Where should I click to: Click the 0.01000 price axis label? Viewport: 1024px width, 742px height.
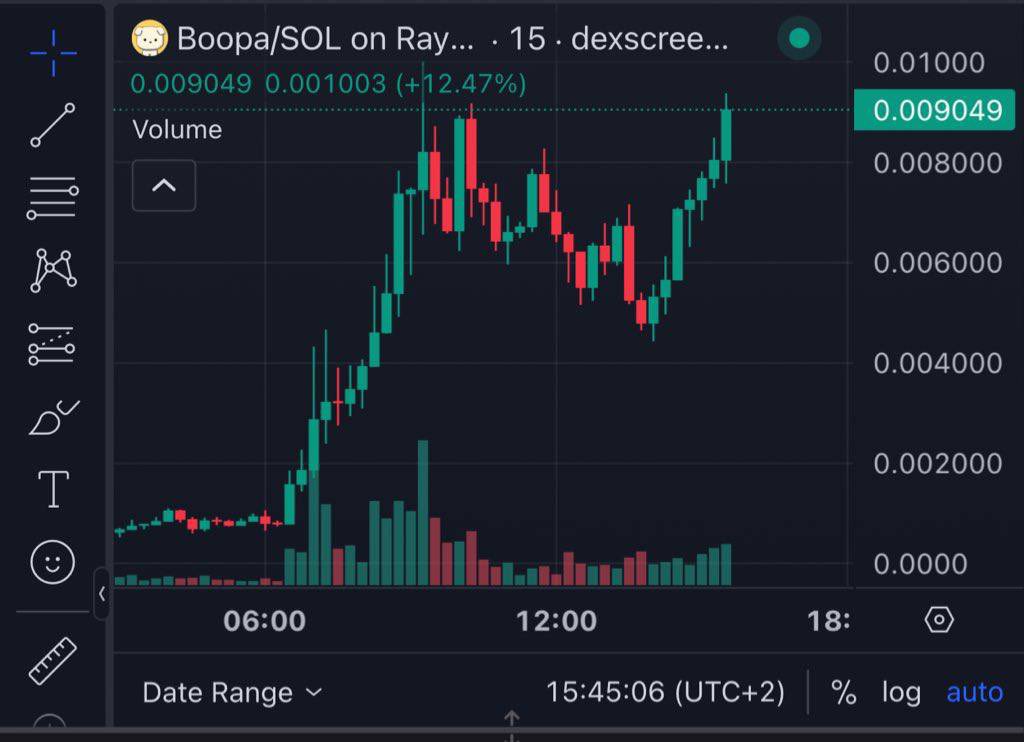click(929, 63)
